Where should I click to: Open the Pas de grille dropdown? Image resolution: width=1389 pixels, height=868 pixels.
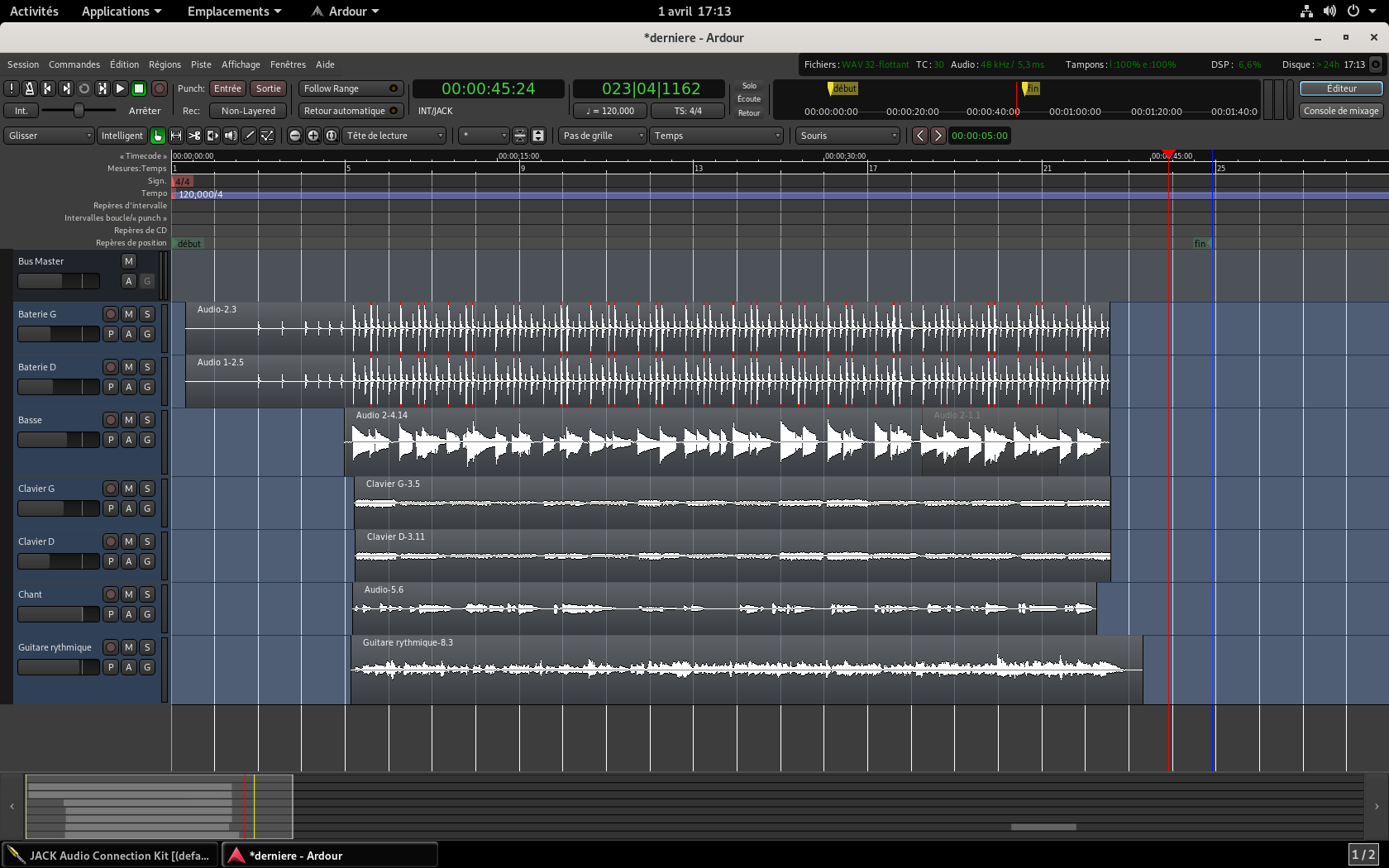(x=602, y=136)
